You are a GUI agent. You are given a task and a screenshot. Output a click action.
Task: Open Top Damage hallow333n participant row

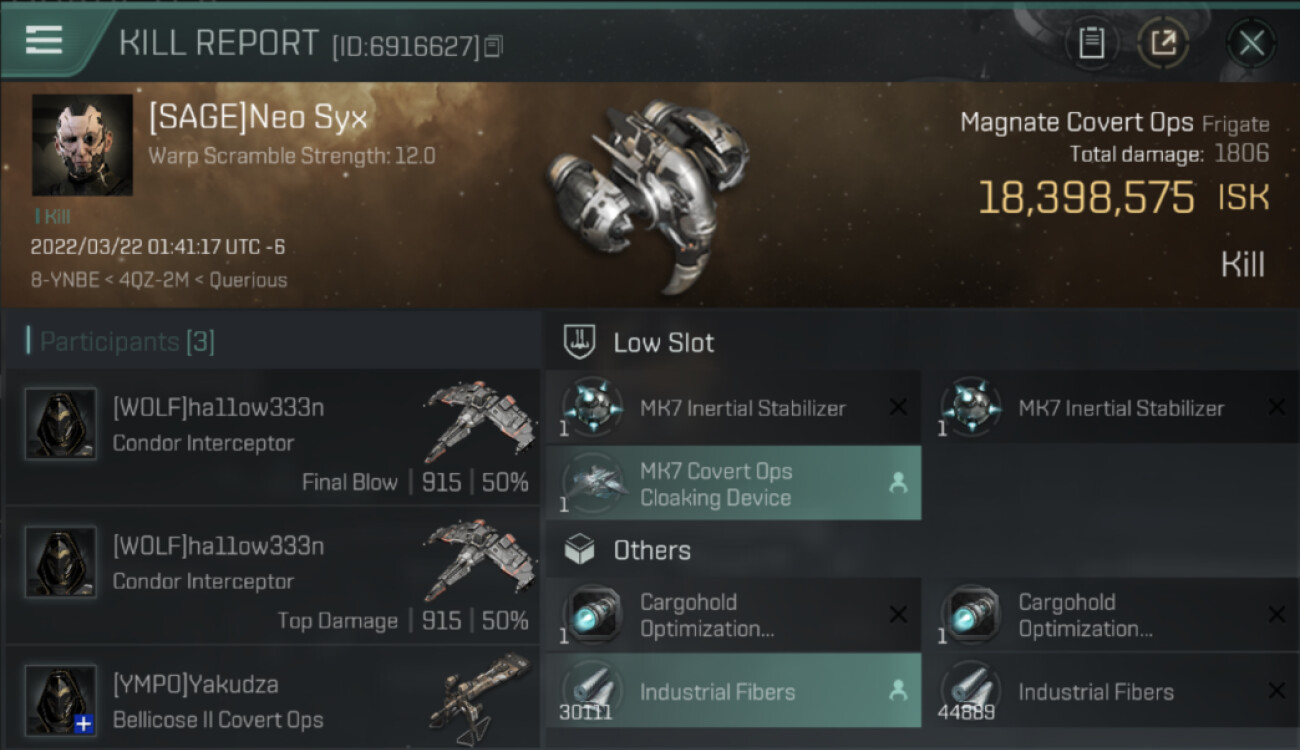pos(272,575)
